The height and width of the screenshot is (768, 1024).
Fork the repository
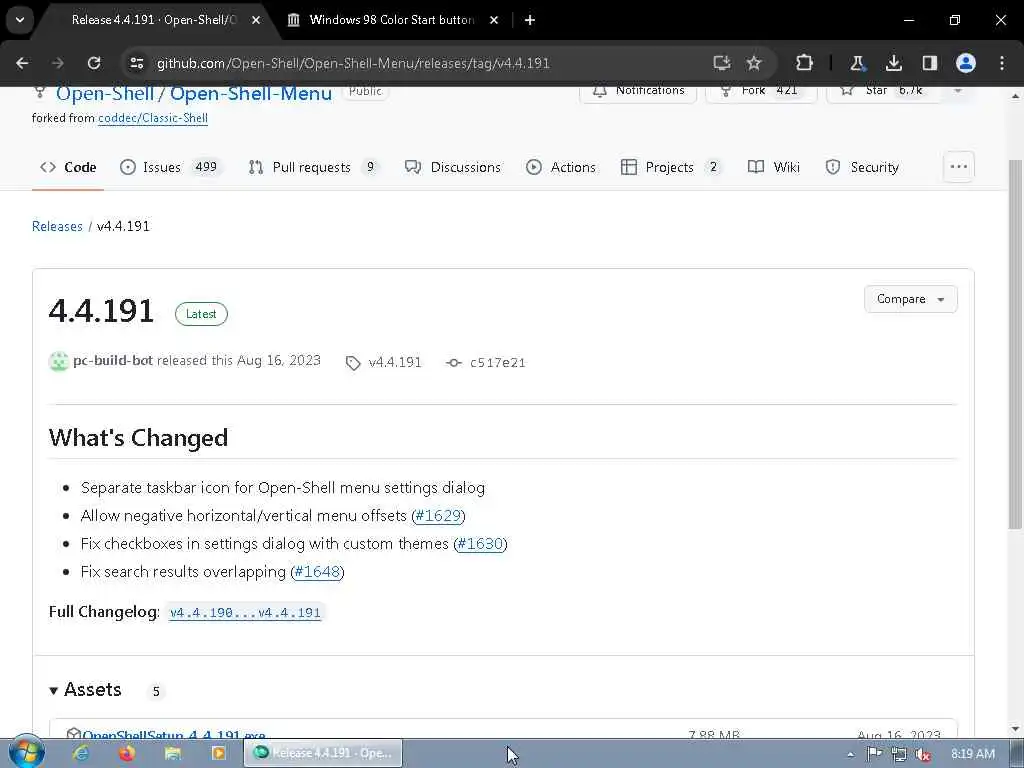[x=761, y=91]
